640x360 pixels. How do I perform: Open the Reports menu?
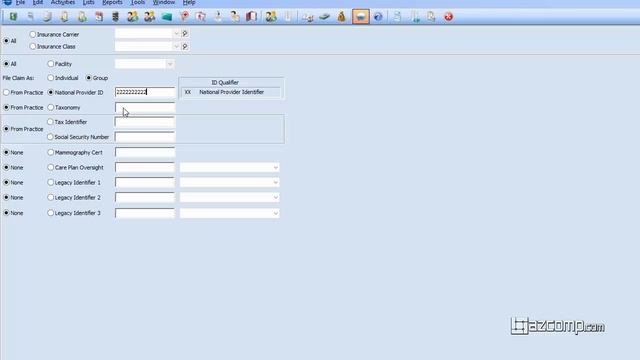click(112, 2)
